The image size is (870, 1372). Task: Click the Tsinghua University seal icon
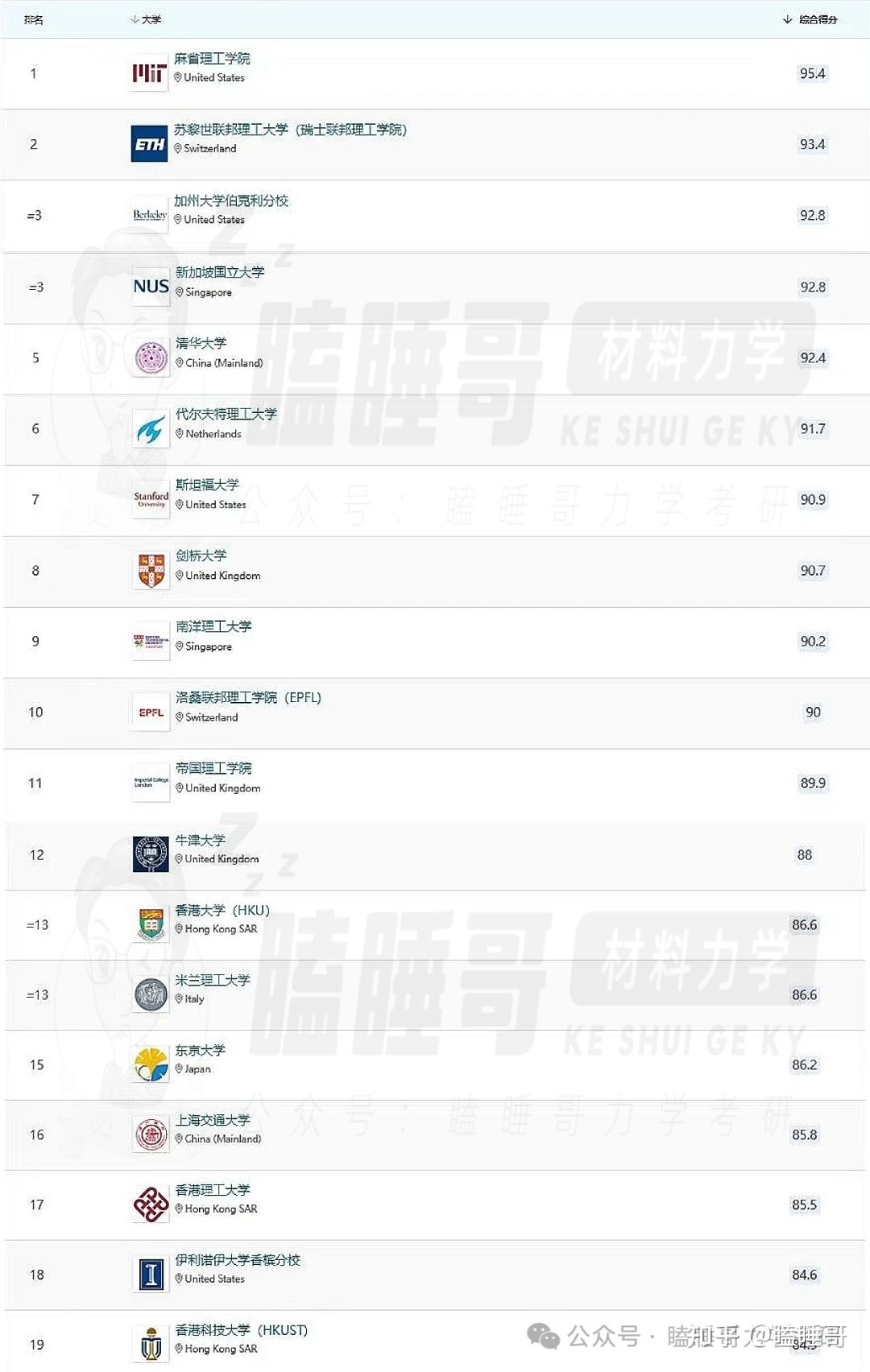click(x=151, y=358)
